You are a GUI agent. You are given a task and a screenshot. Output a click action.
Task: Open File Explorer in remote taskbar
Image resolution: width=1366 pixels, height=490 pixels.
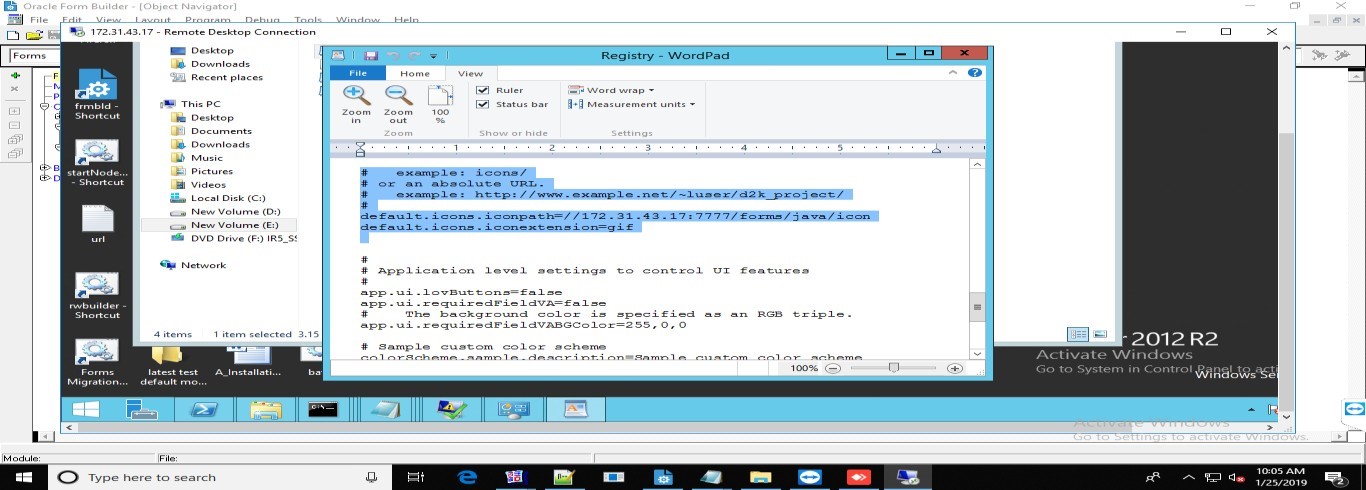[266, 409]
